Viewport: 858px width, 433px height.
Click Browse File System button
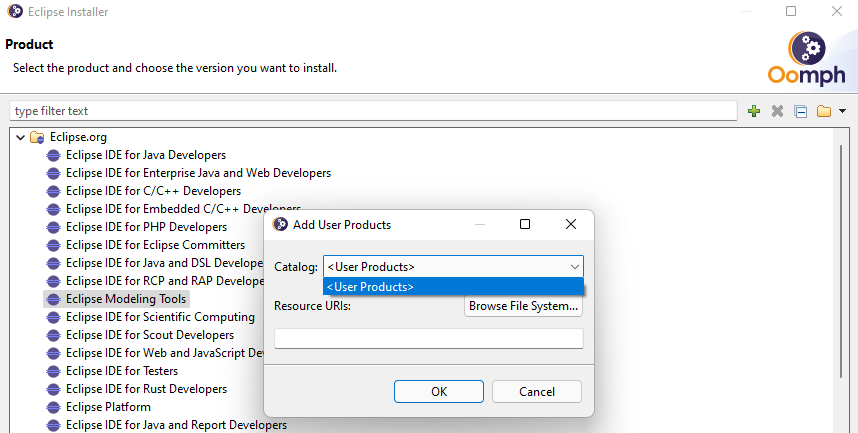coord(523,306)
